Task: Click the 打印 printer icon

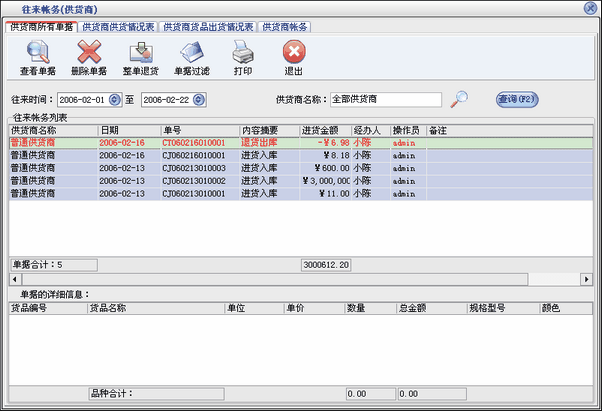Action: point(243,50)
